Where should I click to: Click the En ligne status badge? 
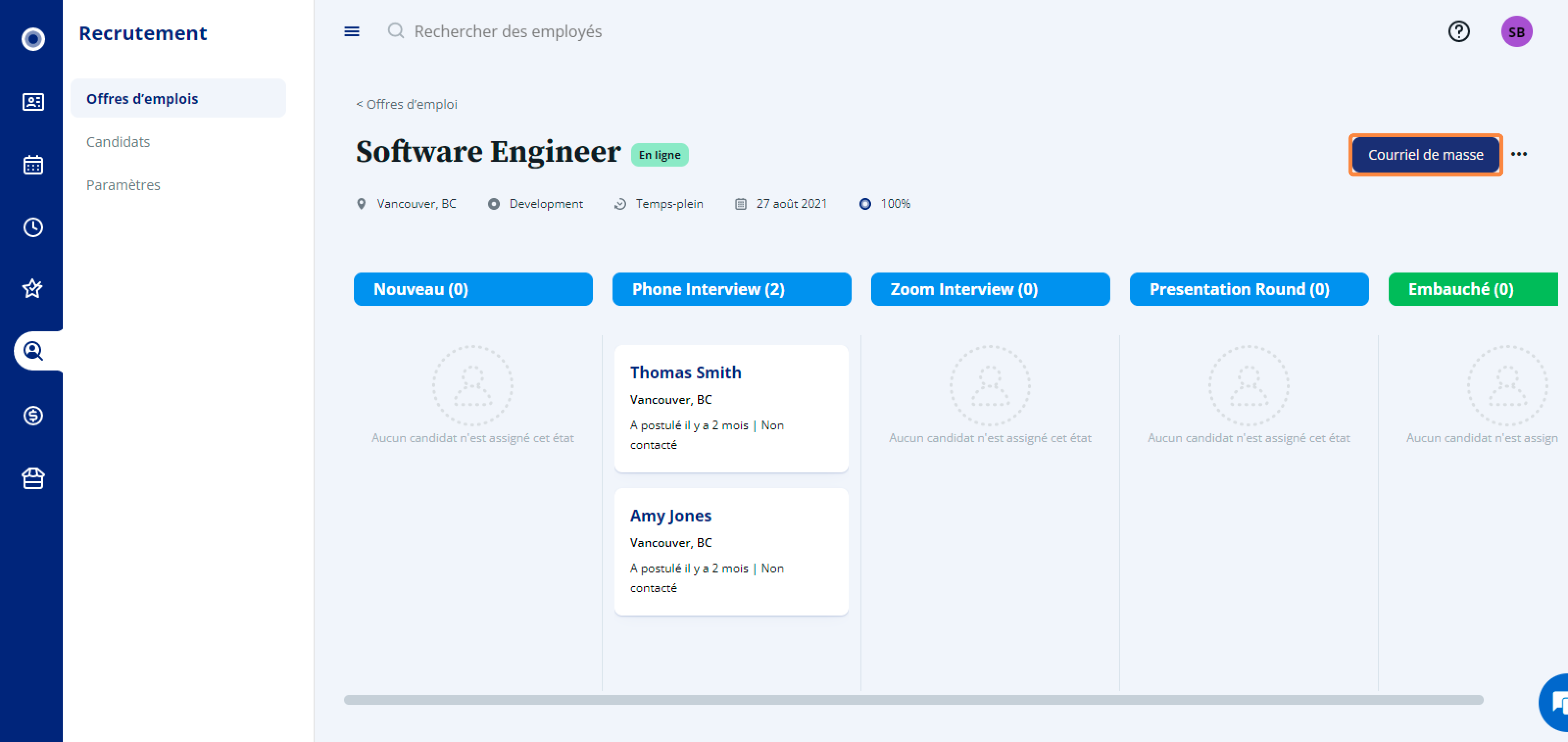(x=660, y=154)
